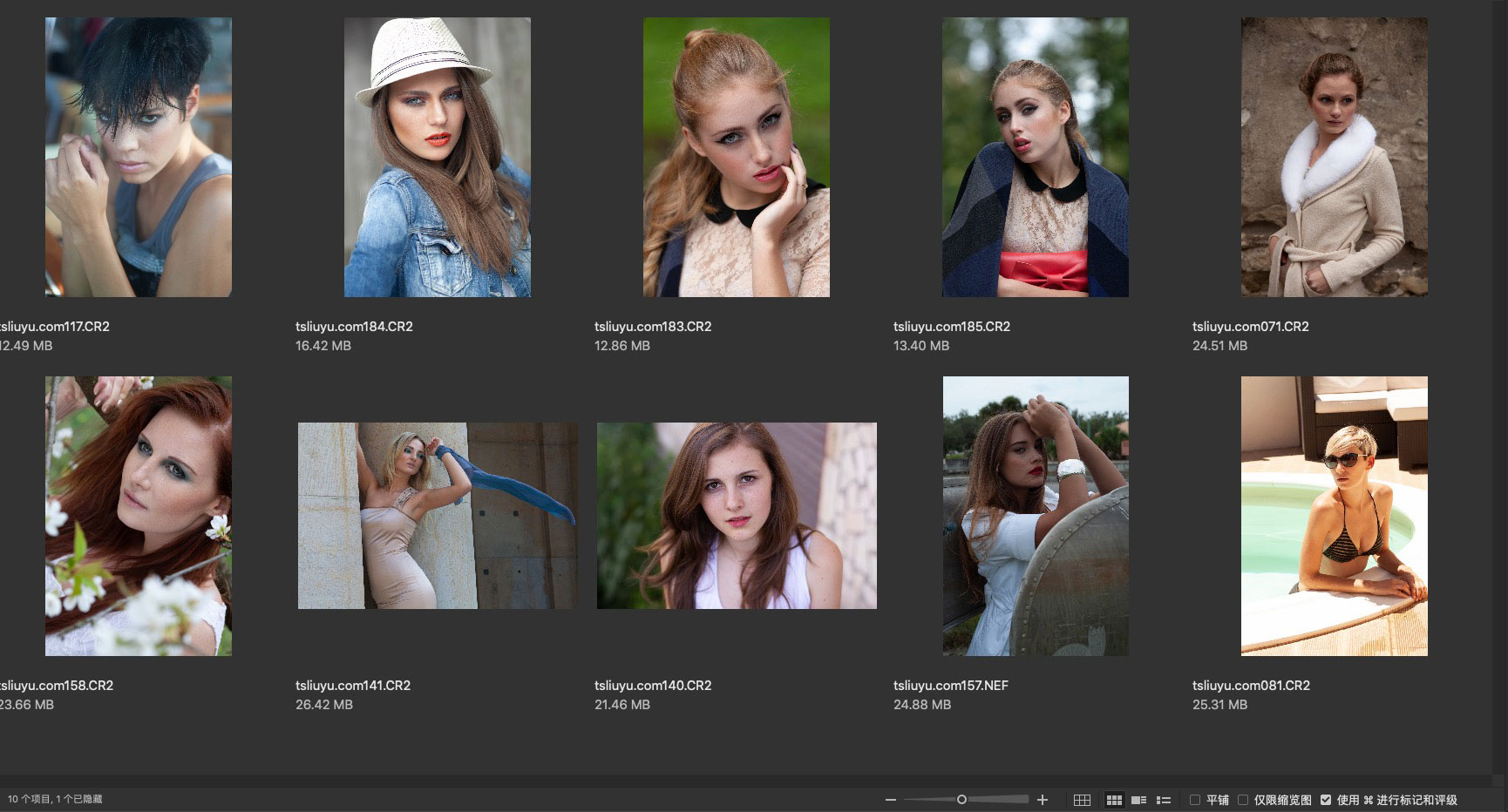The image size is (1508, 812).
Task: Click the filename label tsliuyu.com071.CR2
Action: [x=1250, y=327]
